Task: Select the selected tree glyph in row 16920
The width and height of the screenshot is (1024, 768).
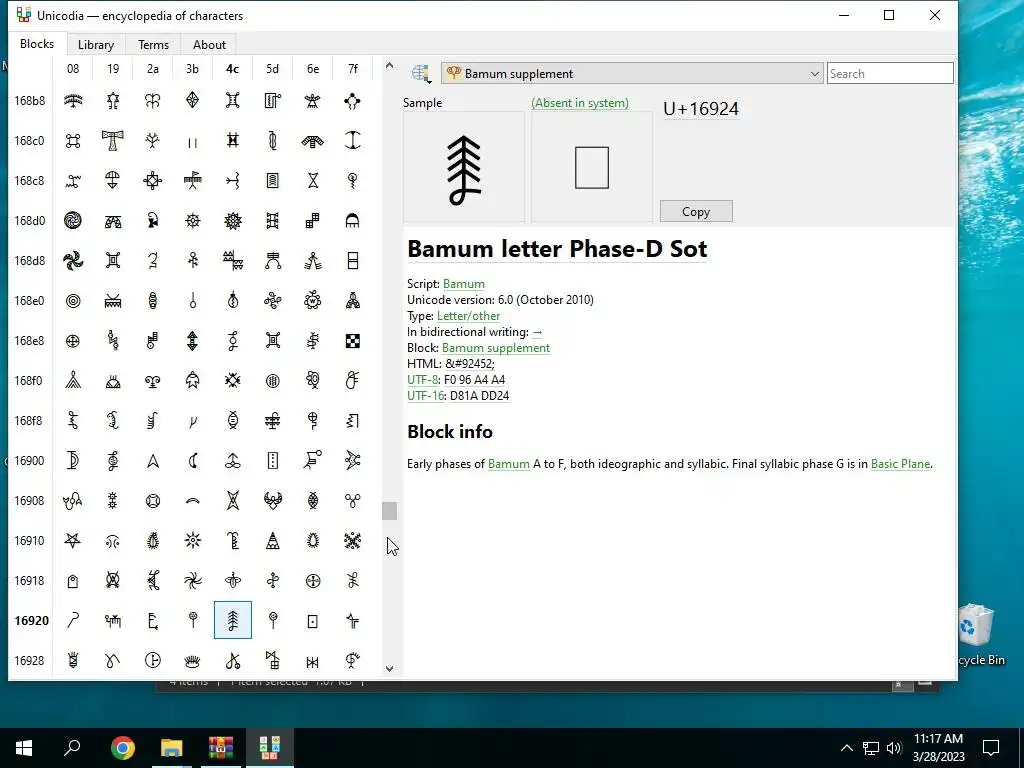Action: pyautogui.click(x=232, y=620)
